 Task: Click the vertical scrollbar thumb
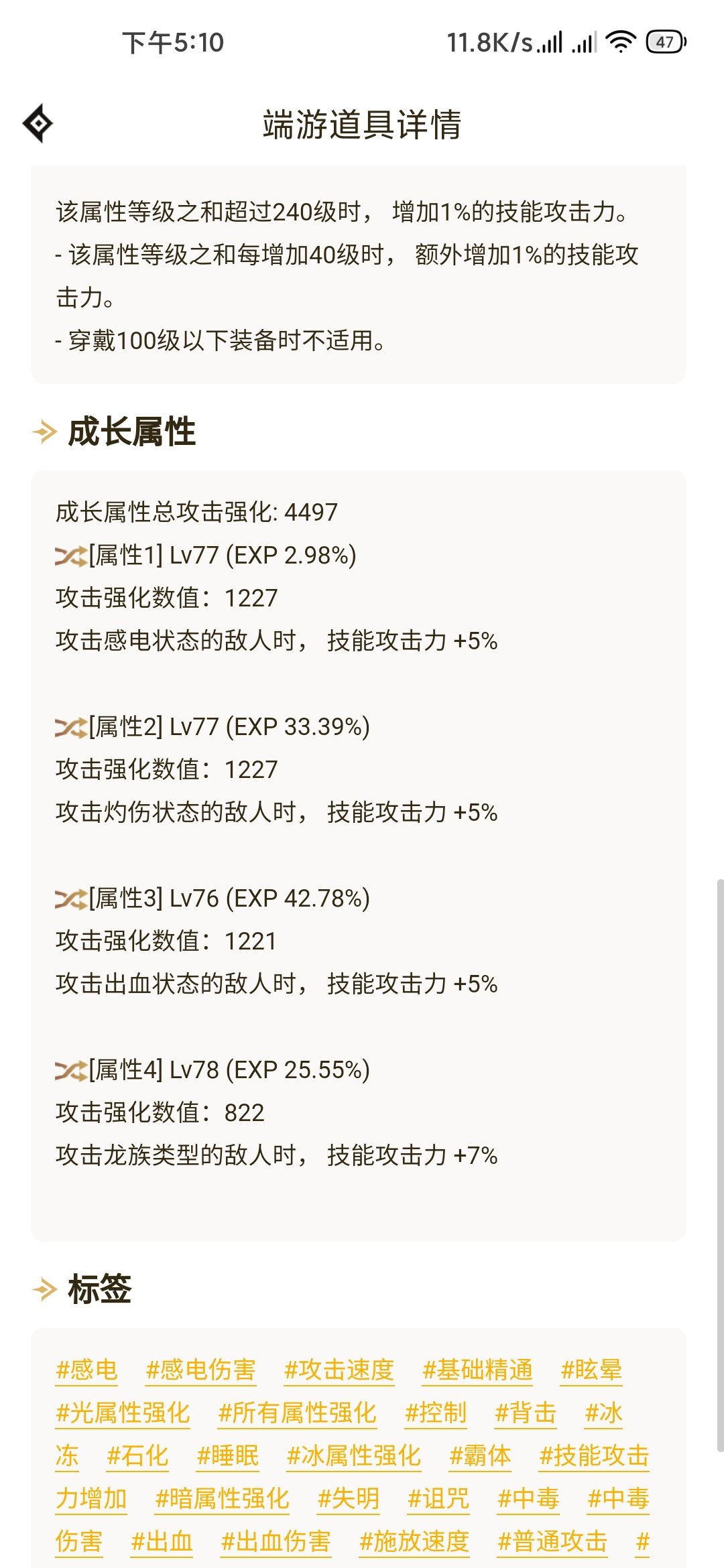[x=720, y=1166]
